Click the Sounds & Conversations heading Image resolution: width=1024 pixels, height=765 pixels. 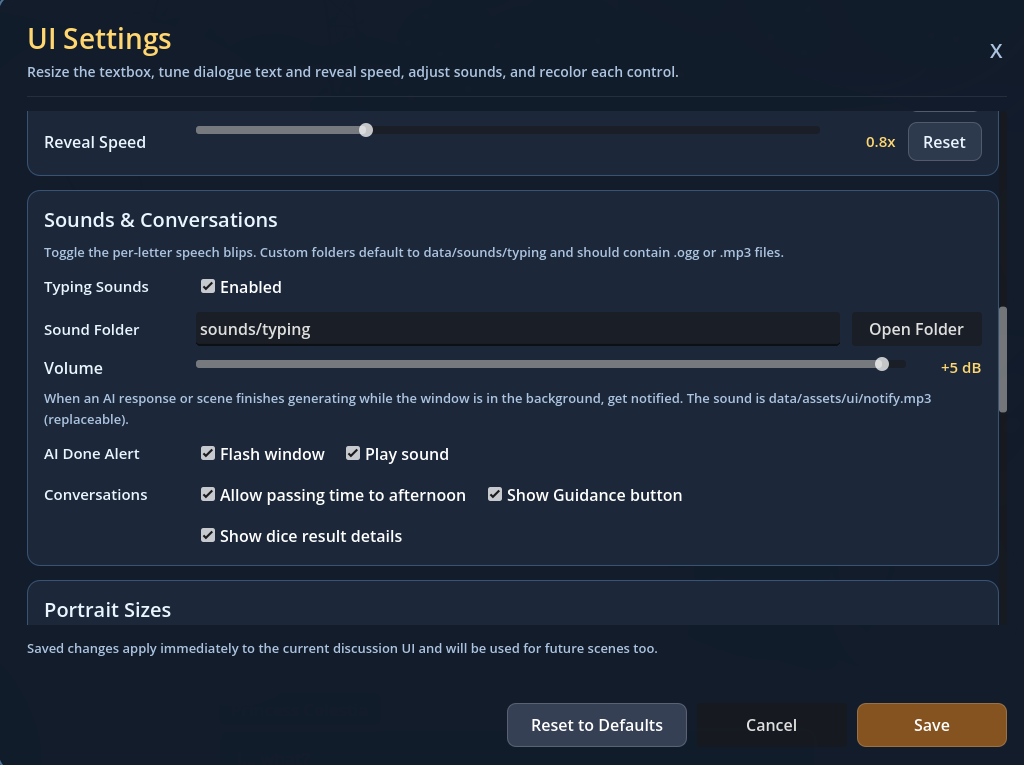pyautogui.click(x=161, y=220)
